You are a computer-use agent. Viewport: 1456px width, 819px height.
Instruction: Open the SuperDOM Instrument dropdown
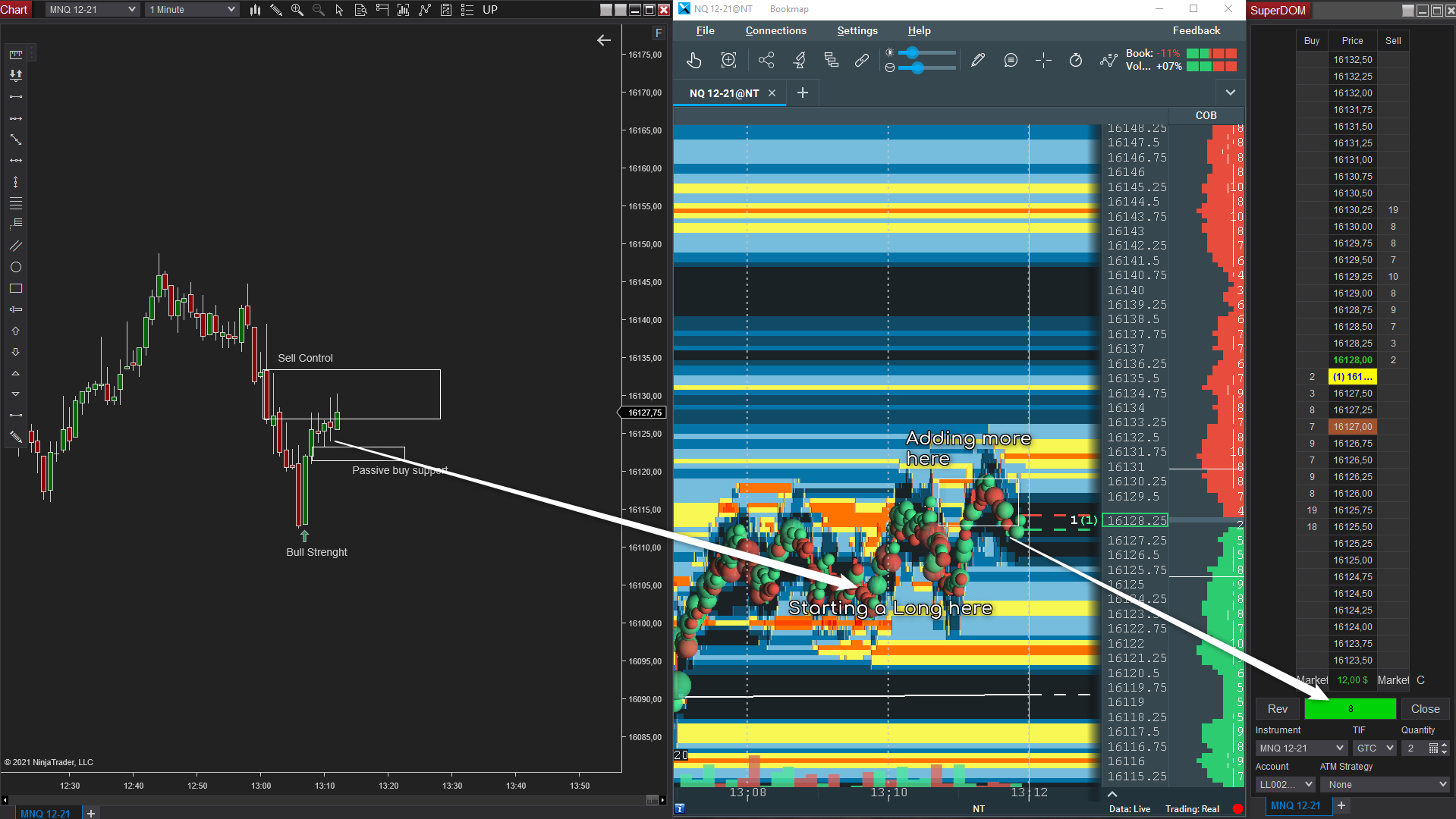point(1300,748)
